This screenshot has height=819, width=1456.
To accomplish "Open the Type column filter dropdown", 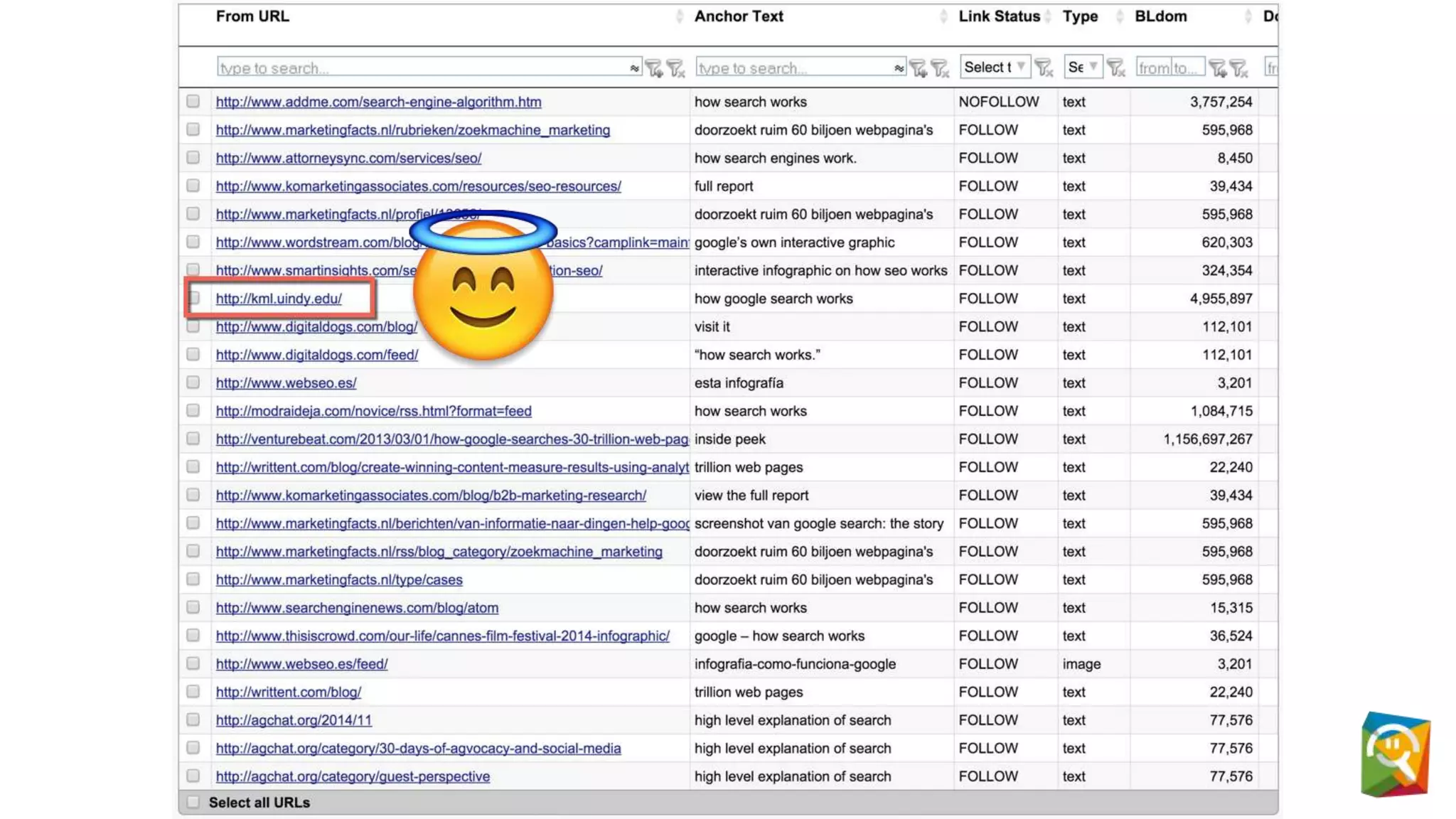I will click(x=1082, y=67).
